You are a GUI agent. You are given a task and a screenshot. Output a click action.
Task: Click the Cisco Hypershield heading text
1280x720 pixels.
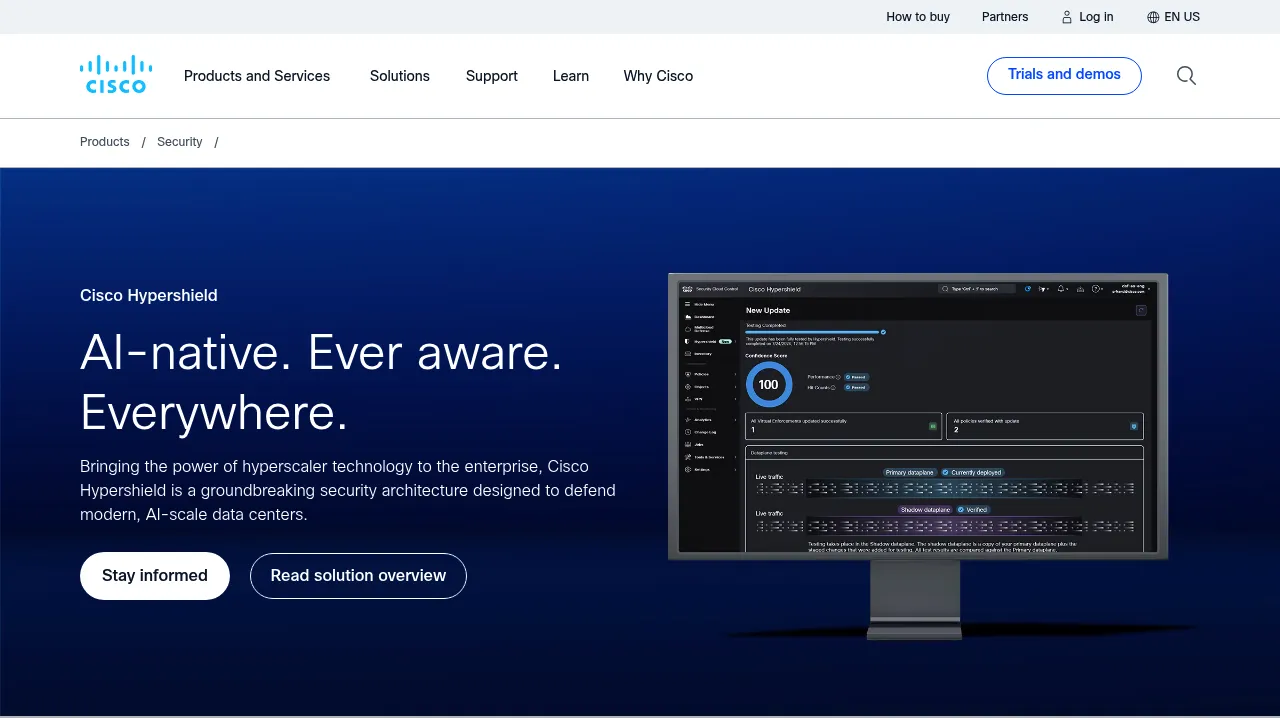click(149, 295)
